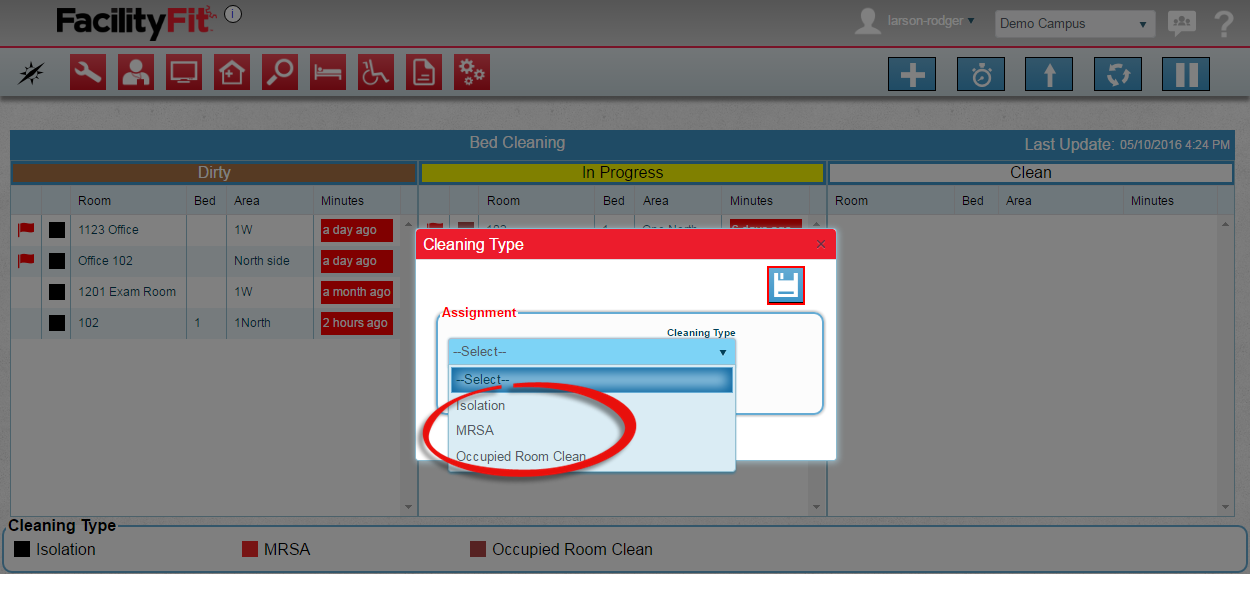The height and width of the screenshot is (597, 1250).
Task: Choose Isolation from the dropdown list
Action: [481, 406]
